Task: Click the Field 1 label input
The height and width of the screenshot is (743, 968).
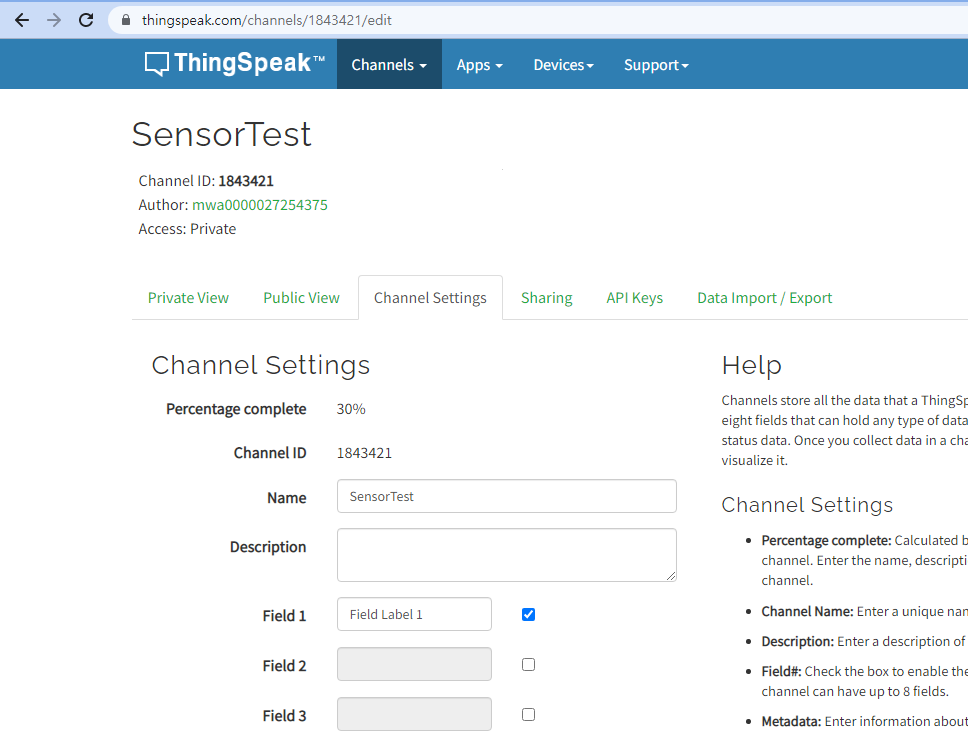Action: pyautogui.click(x=414, y=614)
